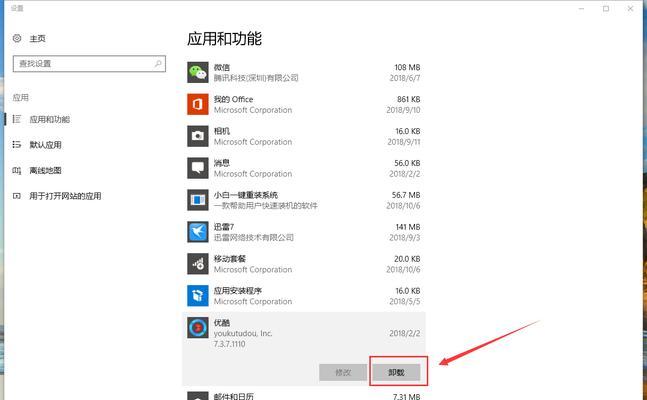Open the 应用和功能 sidebar item
This screenshot has height=400, width=647.
[50, 119]
